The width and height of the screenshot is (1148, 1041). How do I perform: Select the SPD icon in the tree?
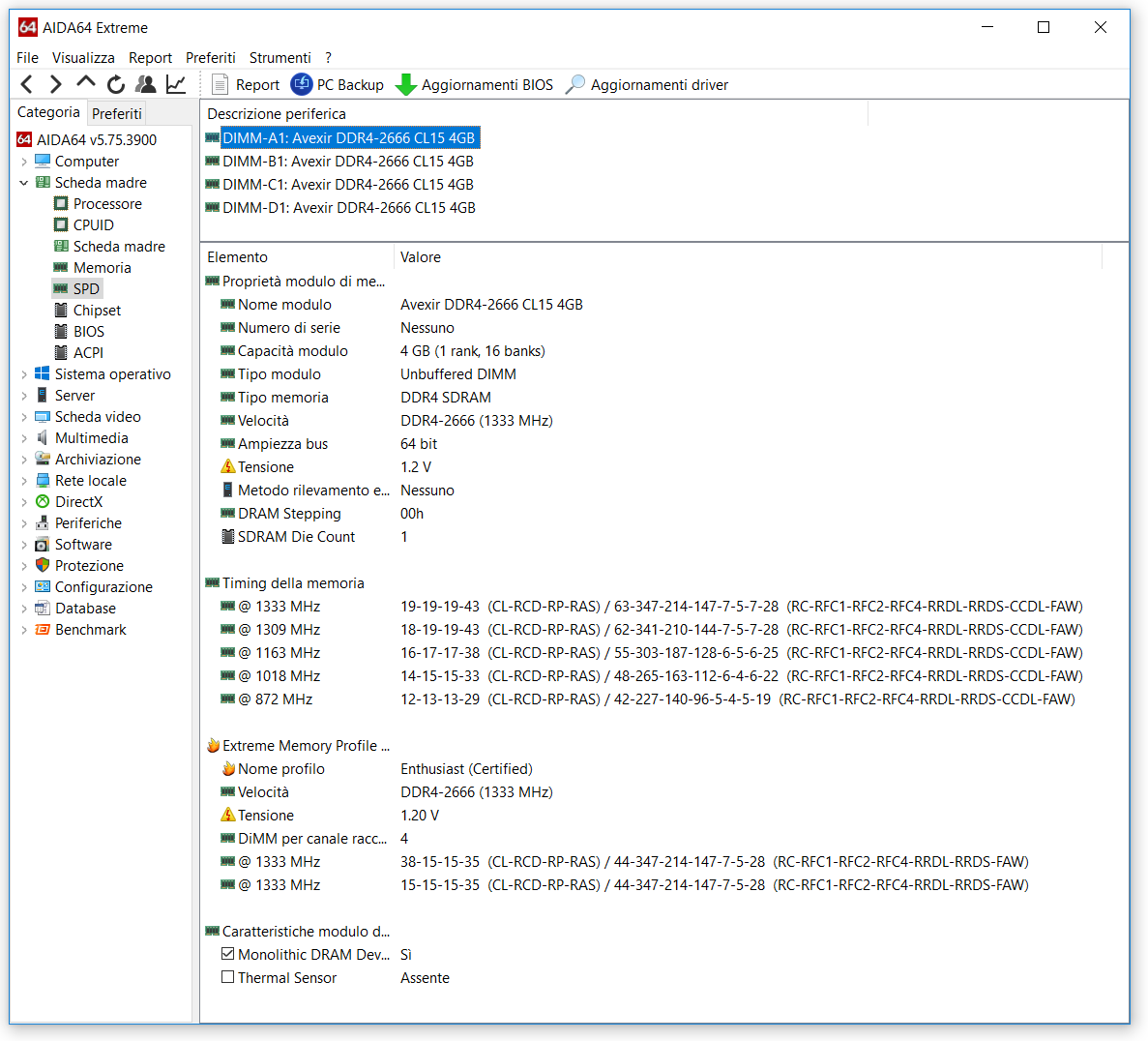coord(61,288)
